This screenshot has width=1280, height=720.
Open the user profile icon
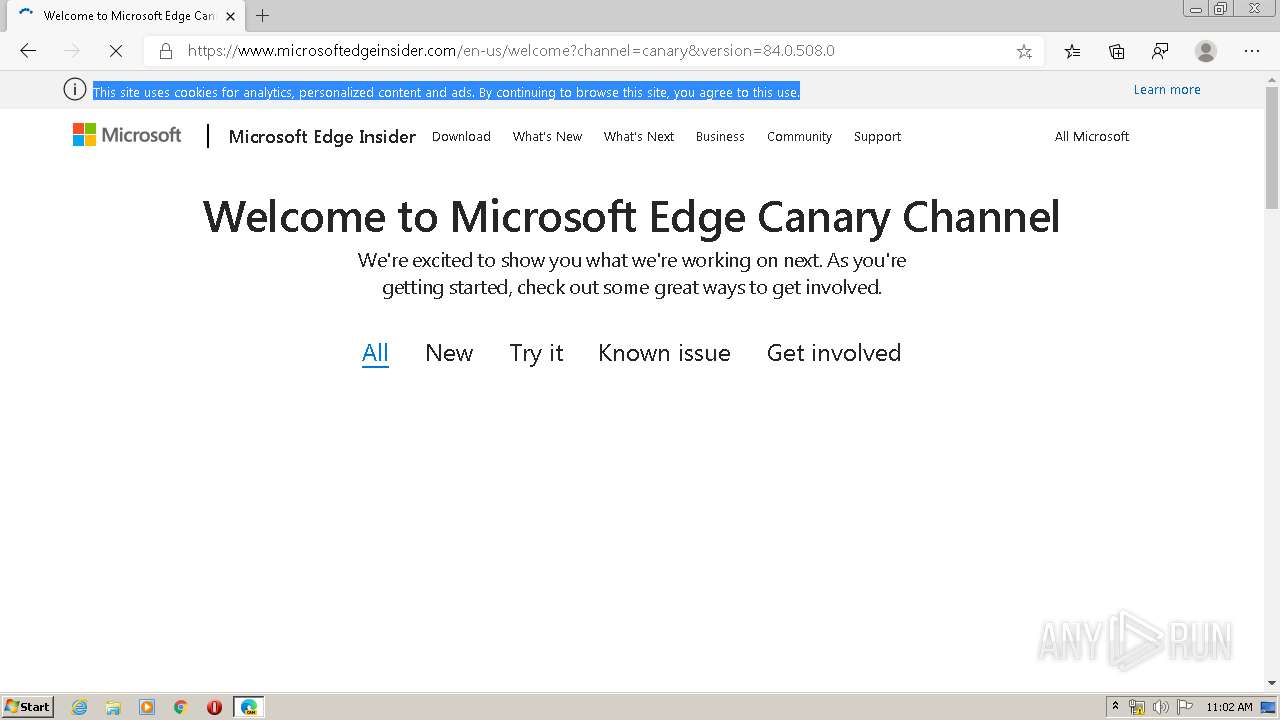(1206, 51)
